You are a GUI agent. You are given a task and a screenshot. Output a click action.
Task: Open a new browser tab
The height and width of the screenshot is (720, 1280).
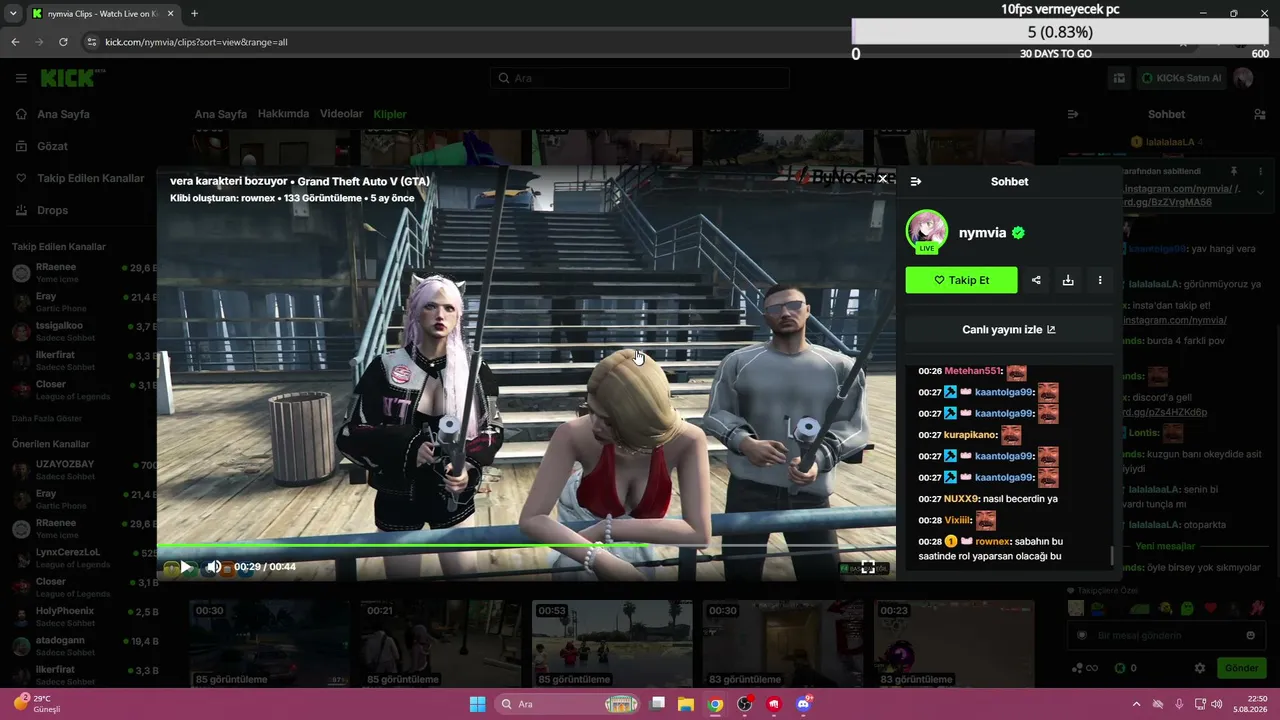(194, 14)
